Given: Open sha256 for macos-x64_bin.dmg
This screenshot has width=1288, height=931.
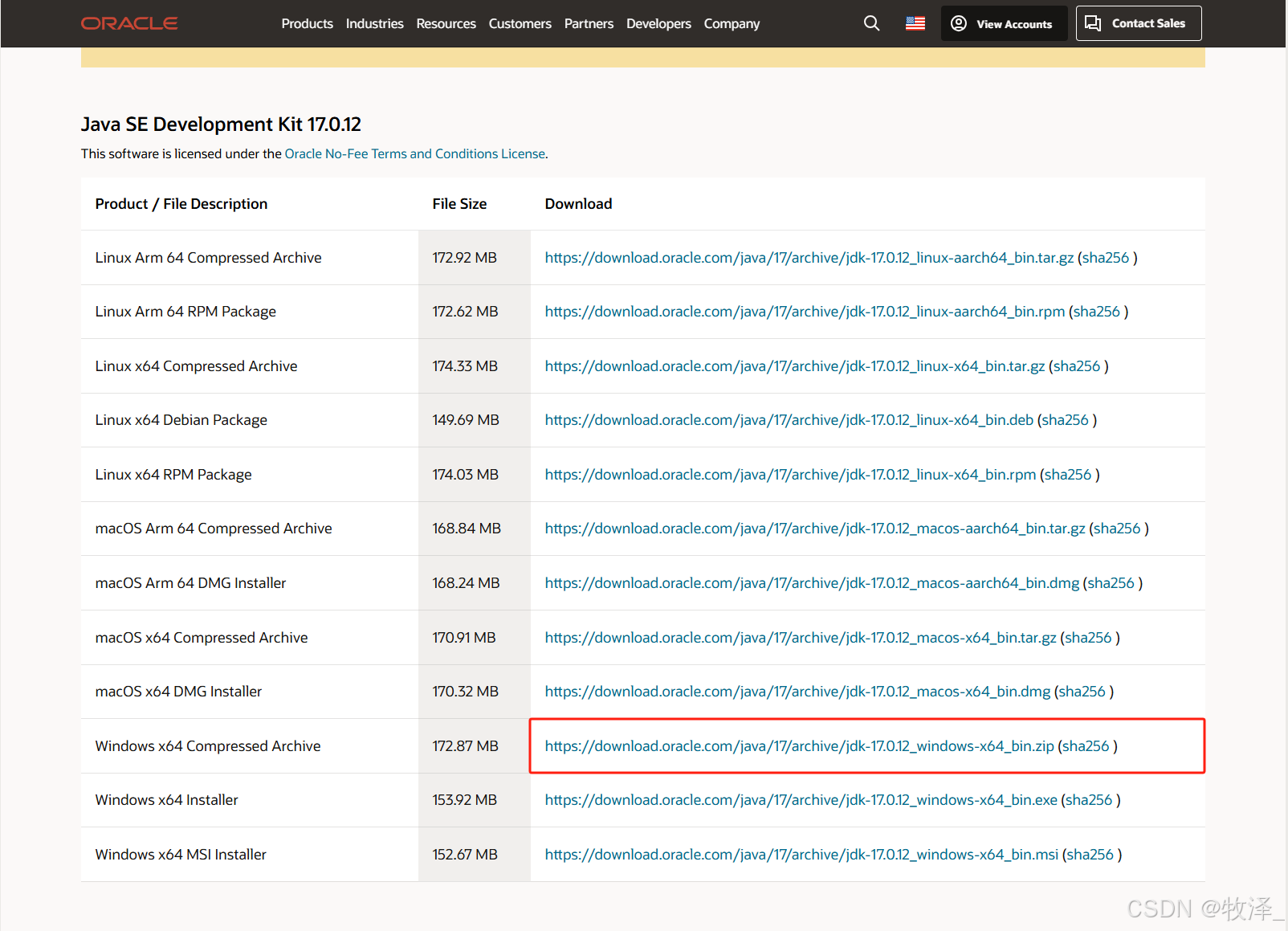Looking at the screenshot, I should click(x=1082, y=692).
